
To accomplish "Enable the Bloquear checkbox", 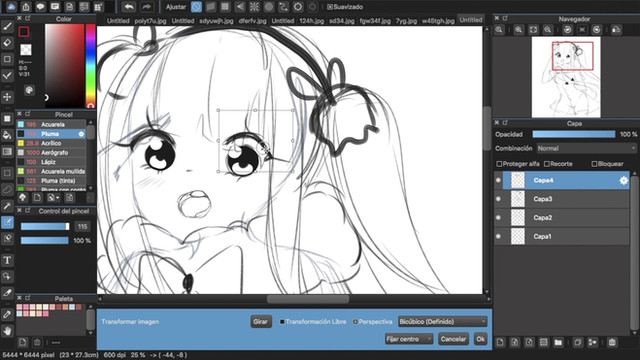I will pyautogui.click(x=594, y=164).
